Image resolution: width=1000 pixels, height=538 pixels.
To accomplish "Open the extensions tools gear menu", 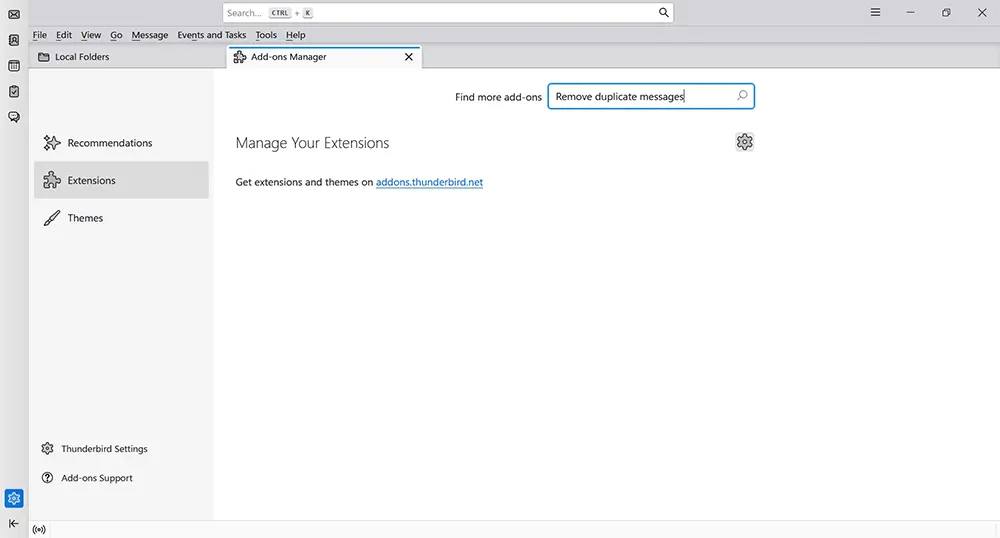I will [x=744, y=142].
